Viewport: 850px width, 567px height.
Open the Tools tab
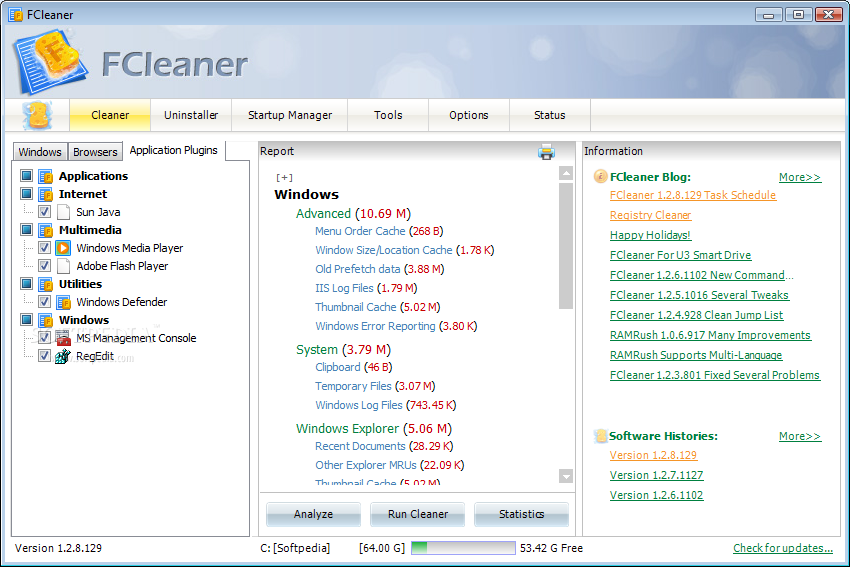coord(388,115)
